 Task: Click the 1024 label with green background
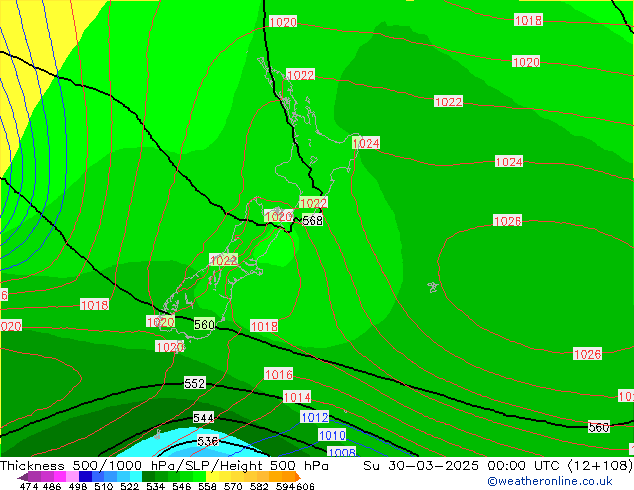(x=366, y=143)
